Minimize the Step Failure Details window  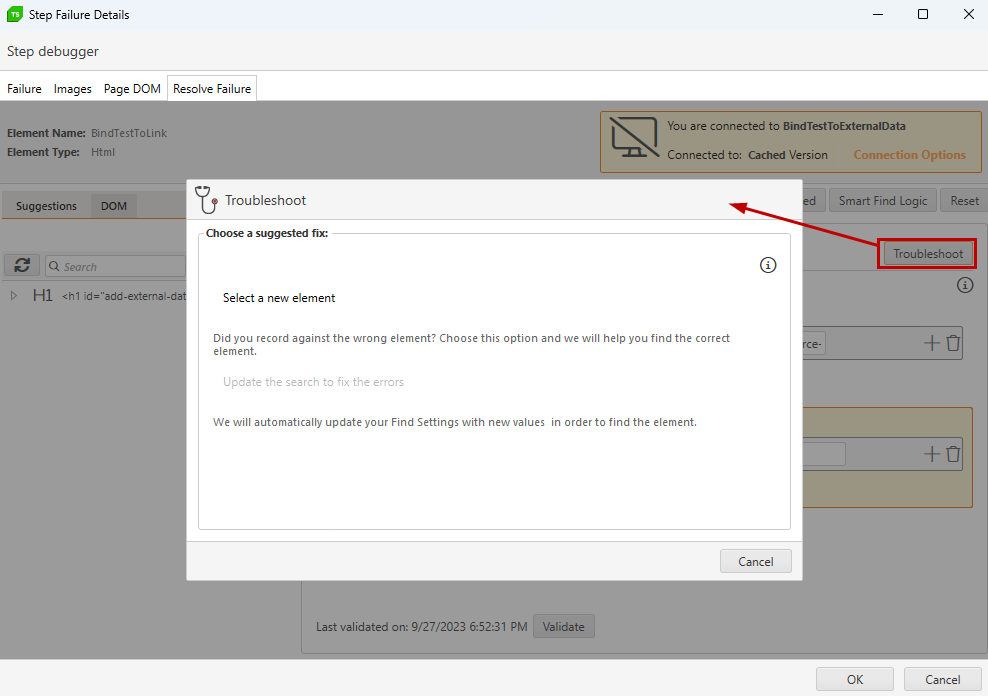pyautogui.click(x=877, y=14)
